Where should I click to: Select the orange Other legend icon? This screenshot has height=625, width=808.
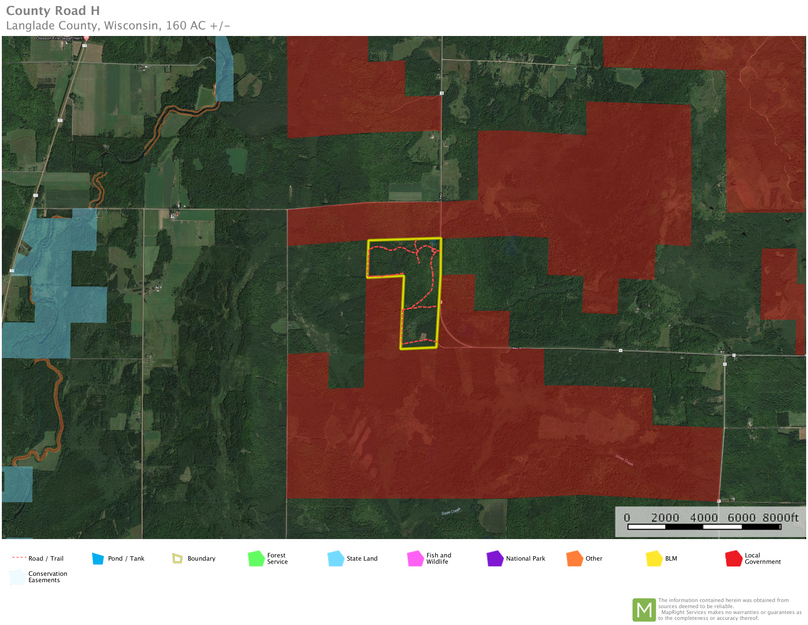574,558
